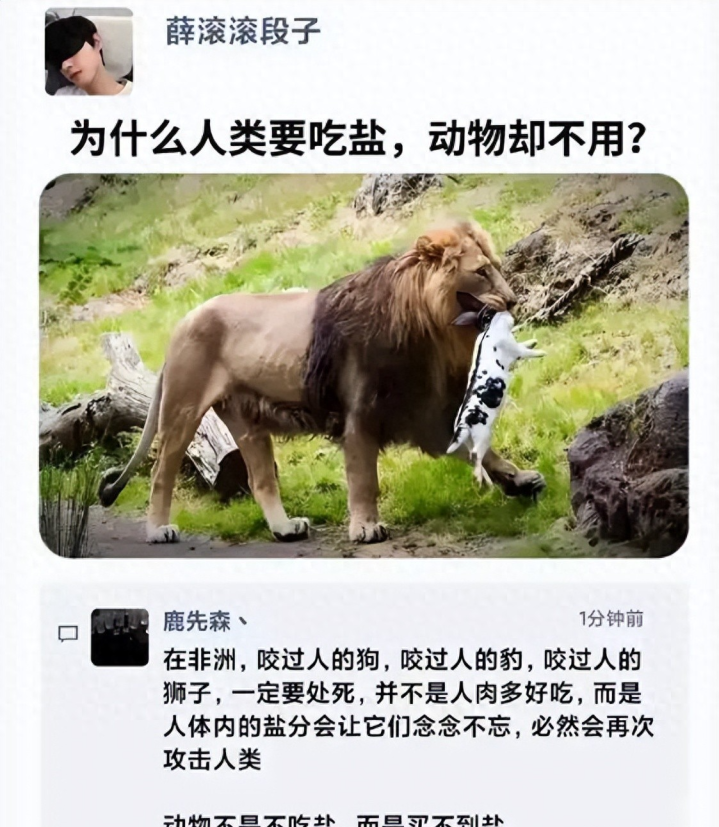Open the 薛滚滚段子 account name
Image resolution: width=719 pixels, height=827 pixels.
click(243, 31)
